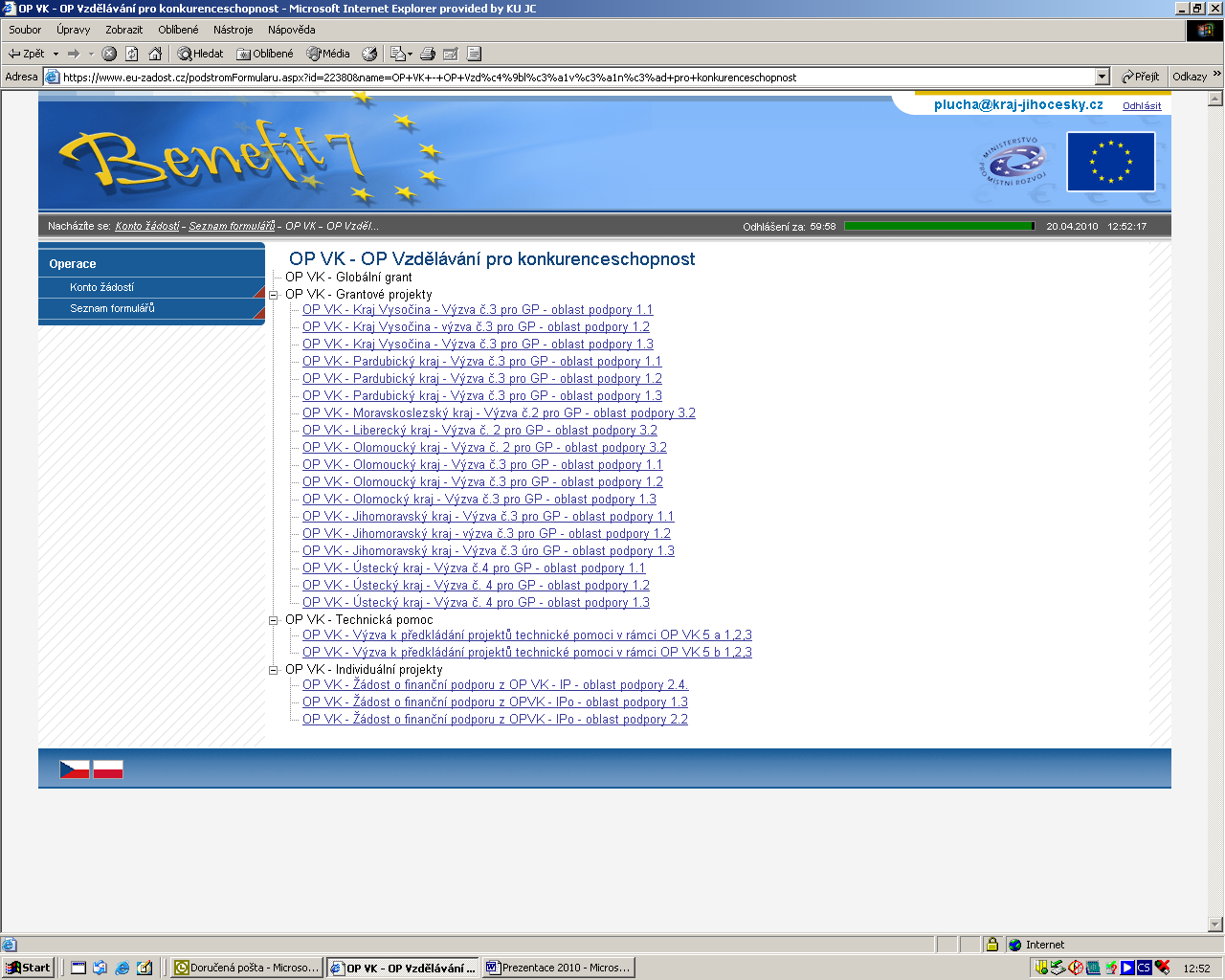Open Ústecký kraj Výzva č.4 oblast podpory 1.1
1225x980 pixels.
coord(474,568)
